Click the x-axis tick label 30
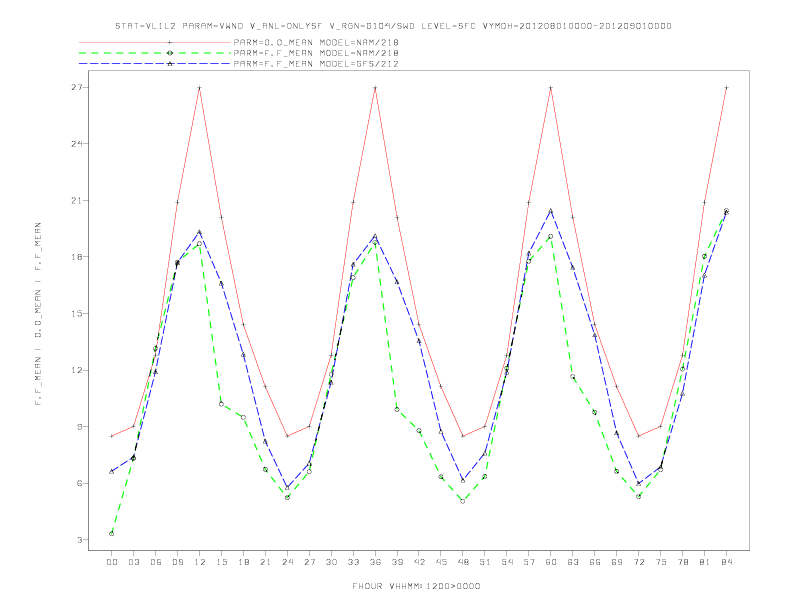This screenshot has height=612, width=792. [x=331, y=562]
